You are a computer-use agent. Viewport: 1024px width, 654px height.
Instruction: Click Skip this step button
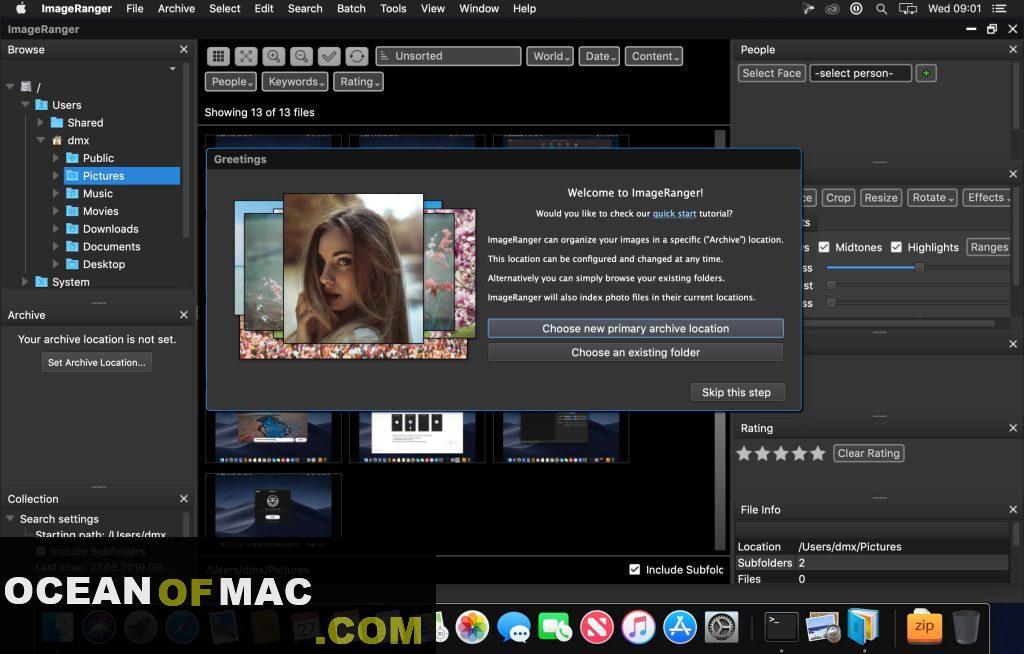(737, 392)
